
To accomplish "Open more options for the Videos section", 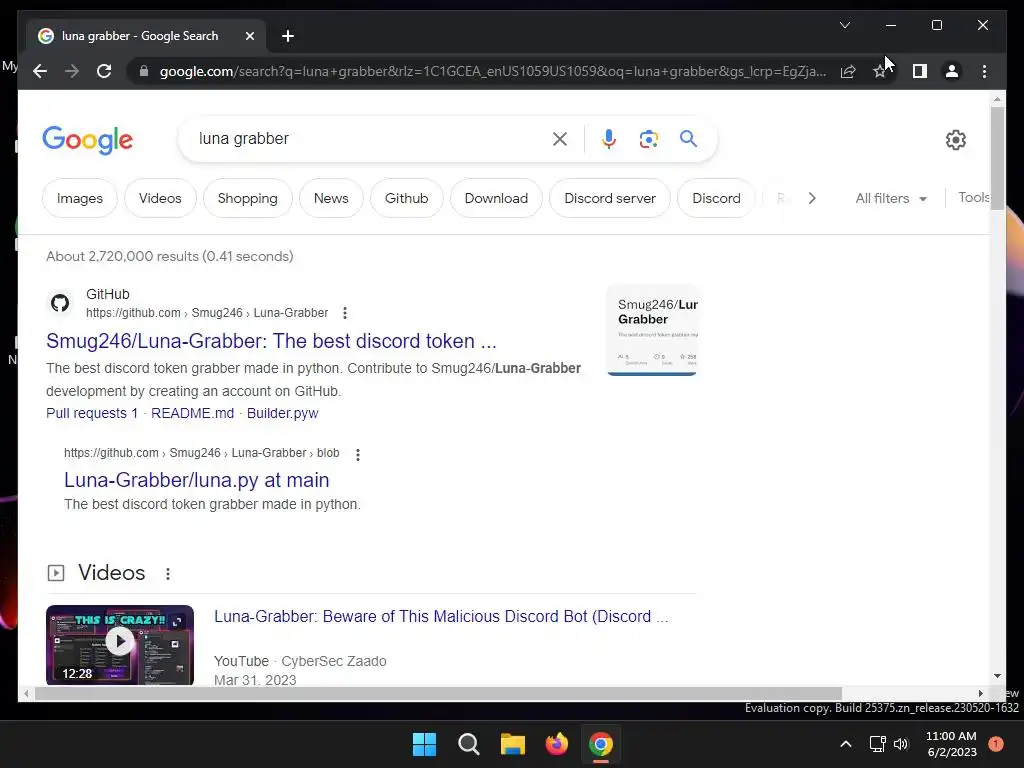I will (168, 573).
